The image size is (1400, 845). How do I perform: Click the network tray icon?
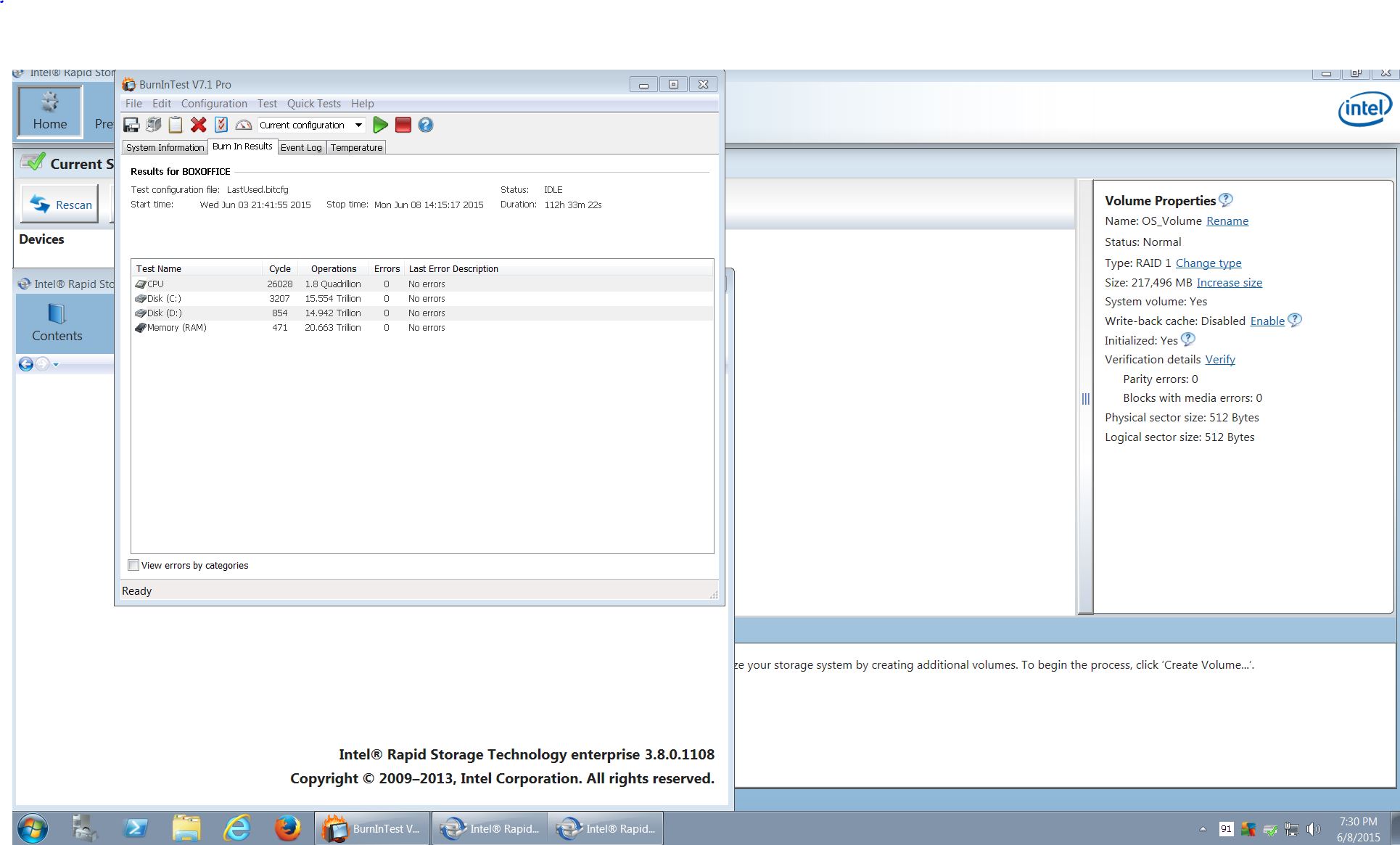click(1292, 829)
